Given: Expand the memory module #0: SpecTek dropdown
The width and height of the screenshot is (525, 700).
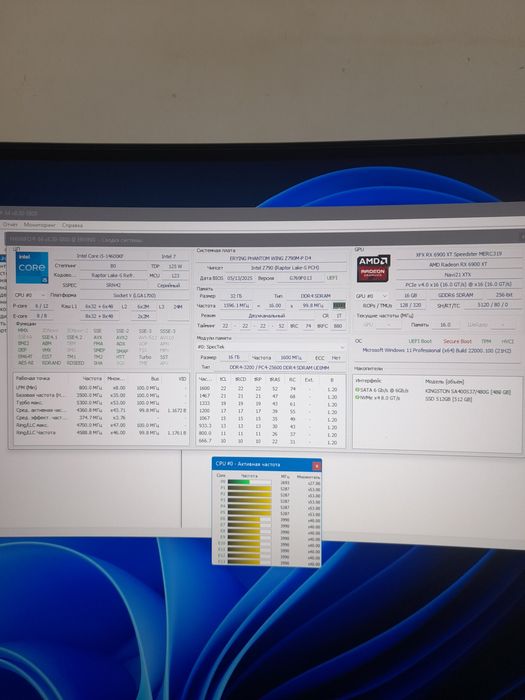Looking at the screenshot, I should tap(271, 347).
